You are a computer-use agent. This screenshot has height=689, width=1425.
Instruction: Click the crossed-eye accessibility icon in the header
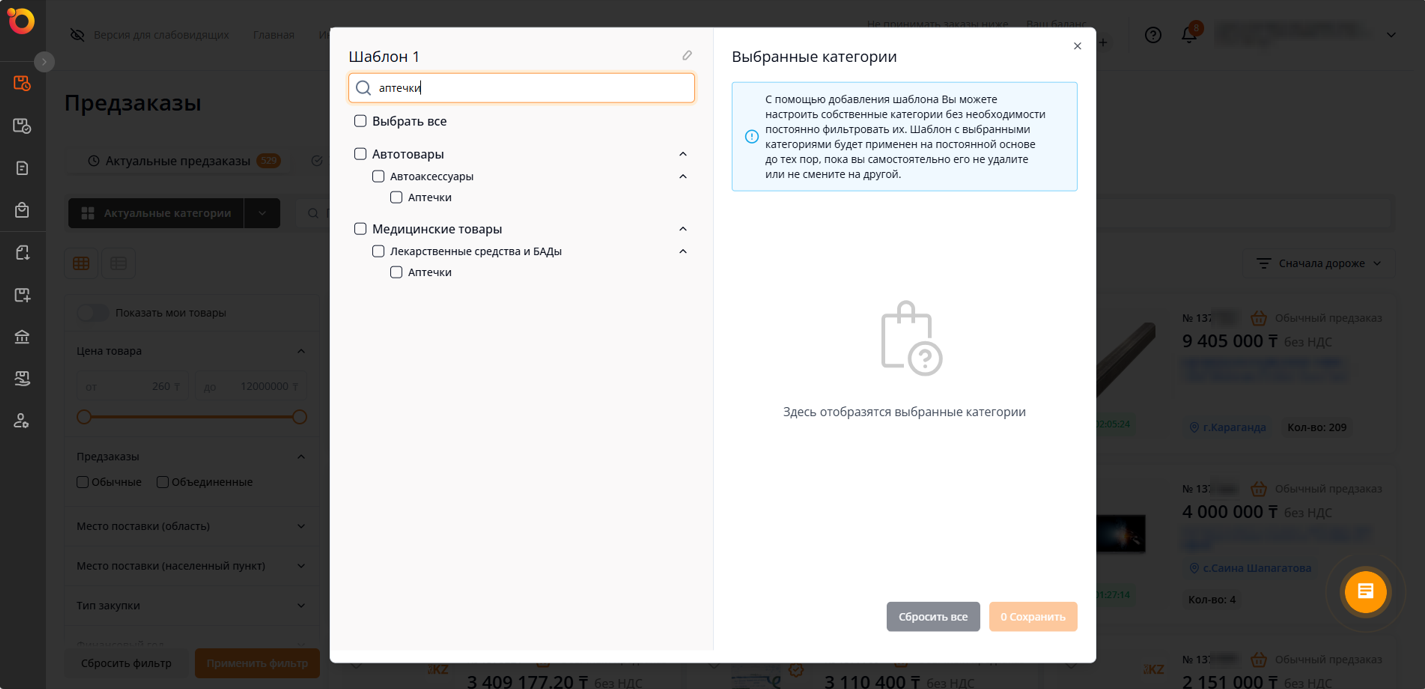coord(77,35)
